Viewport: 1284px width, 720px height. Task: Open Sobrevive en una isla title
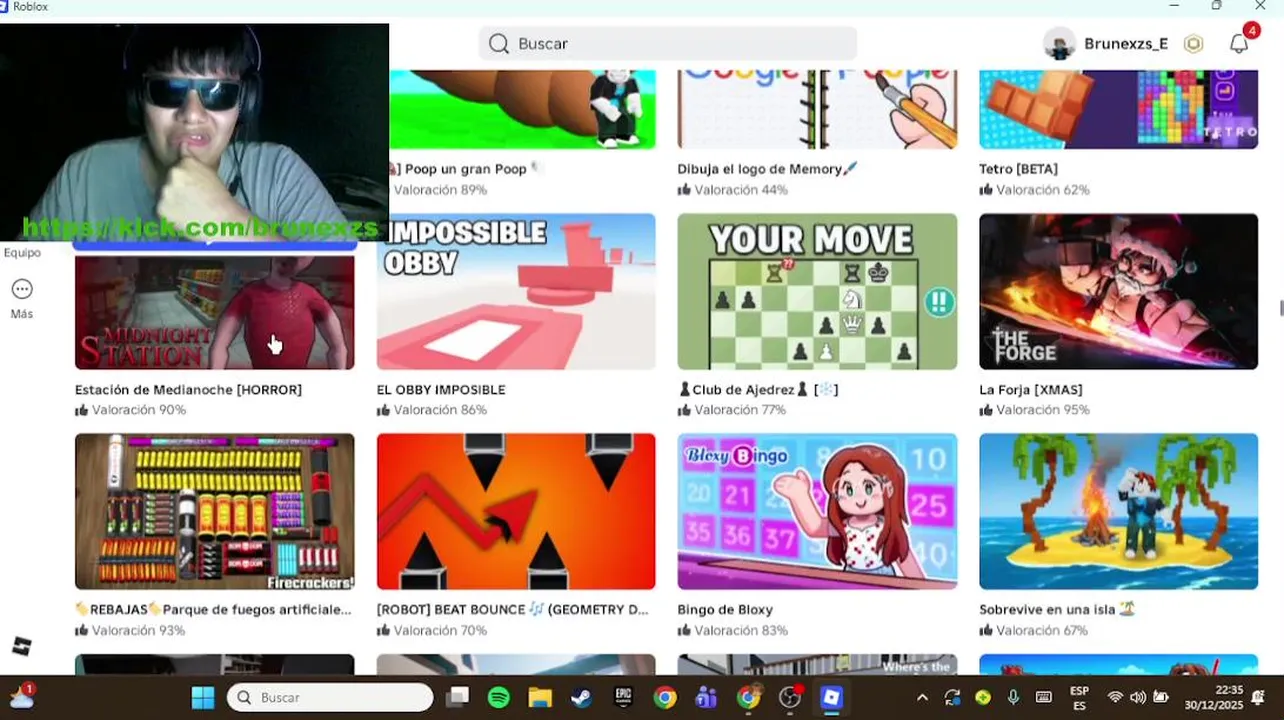1057,610
